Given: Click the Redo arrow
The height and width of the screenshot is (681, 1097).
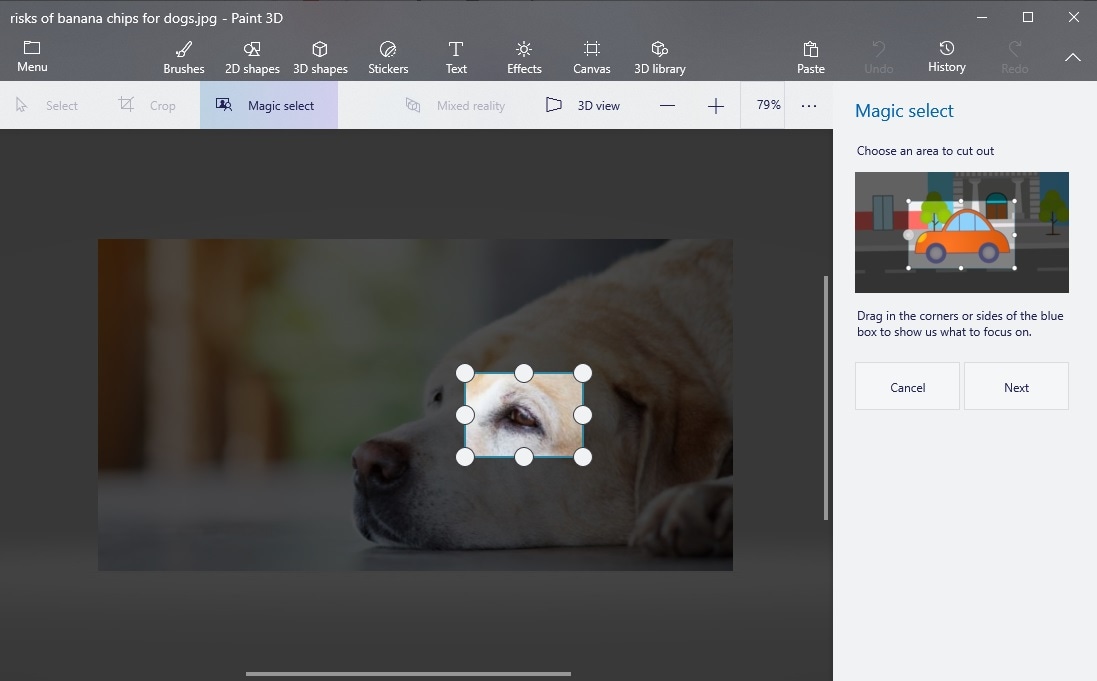Looking at the screenshot, I should coord(1014,48).
